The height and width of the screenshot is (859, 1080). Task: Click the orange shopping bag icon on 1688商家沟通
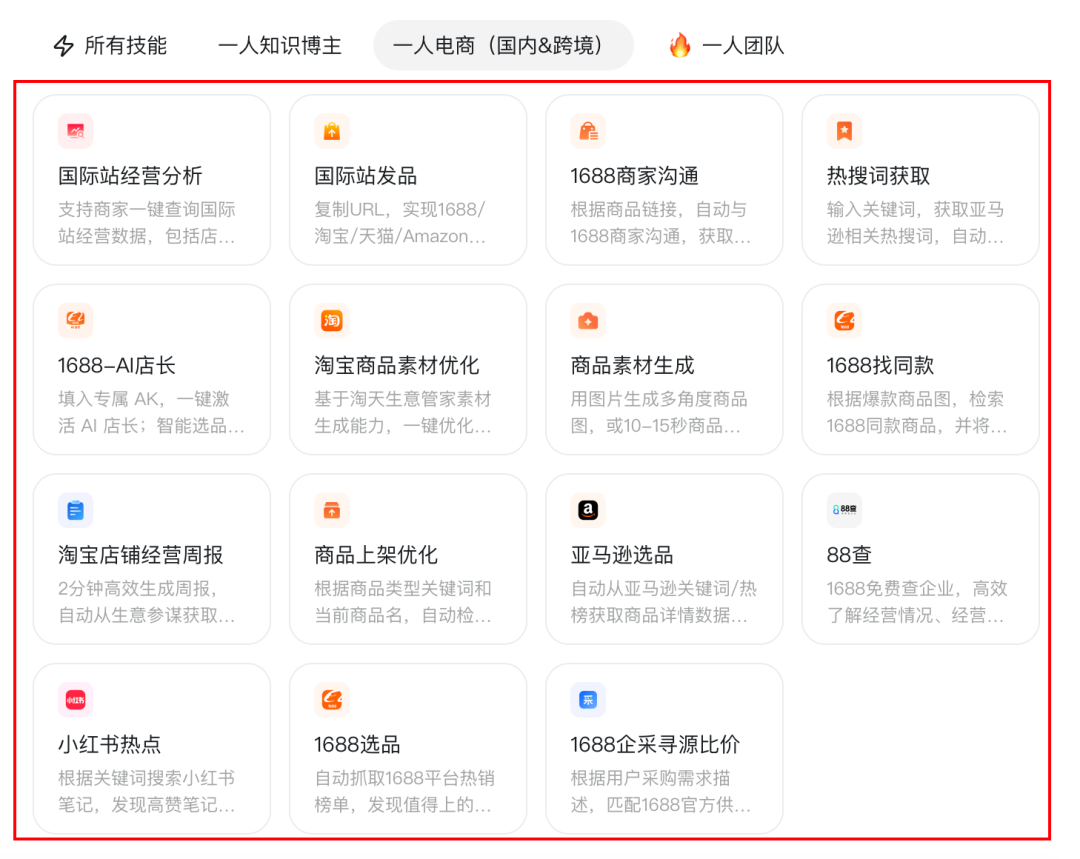588,131
